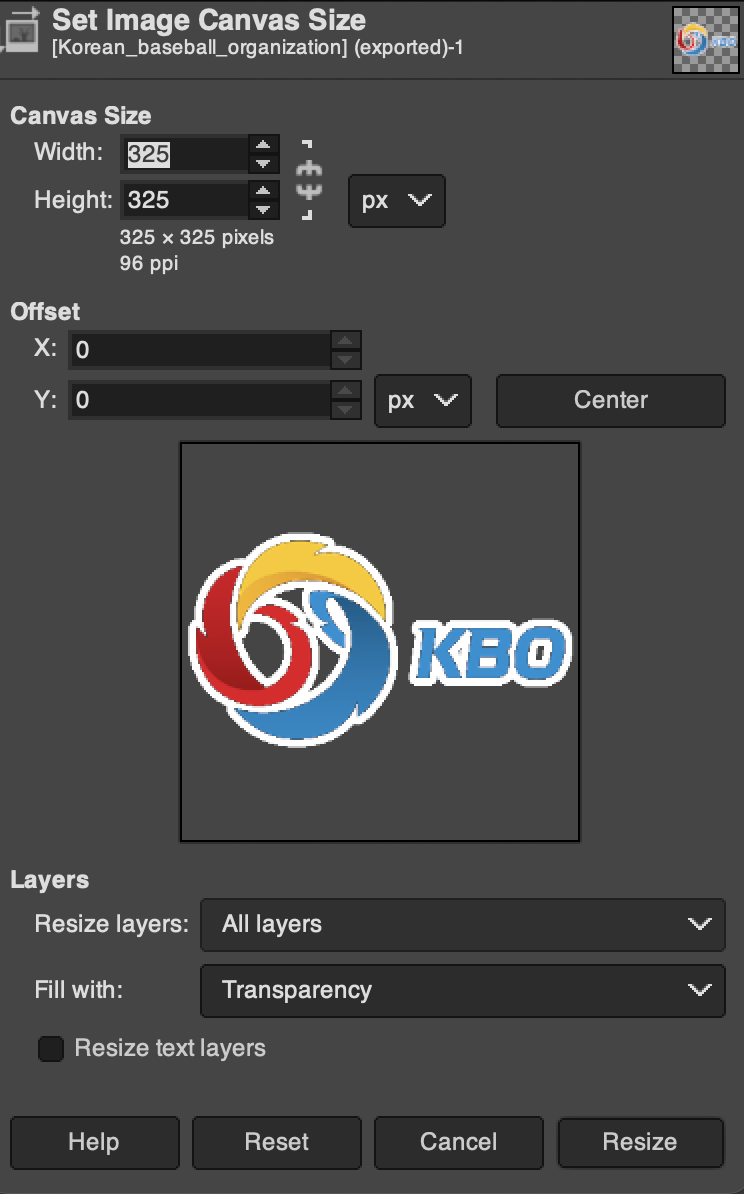Toggle the width-height chain link icon
This screenshot has height=1194, width=744.
308,180
